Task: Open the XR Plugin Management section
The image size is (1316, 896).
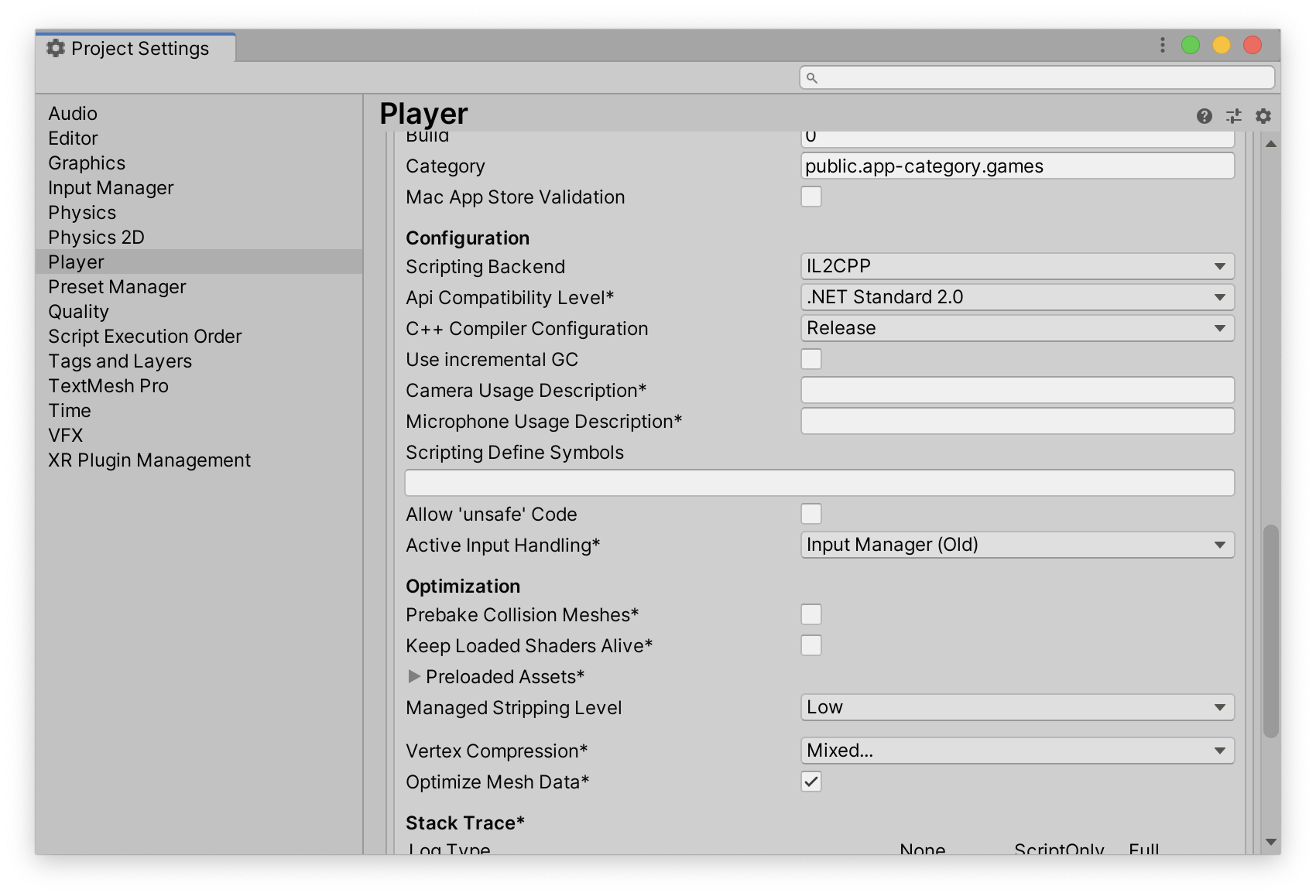Action: click(149, 460)
